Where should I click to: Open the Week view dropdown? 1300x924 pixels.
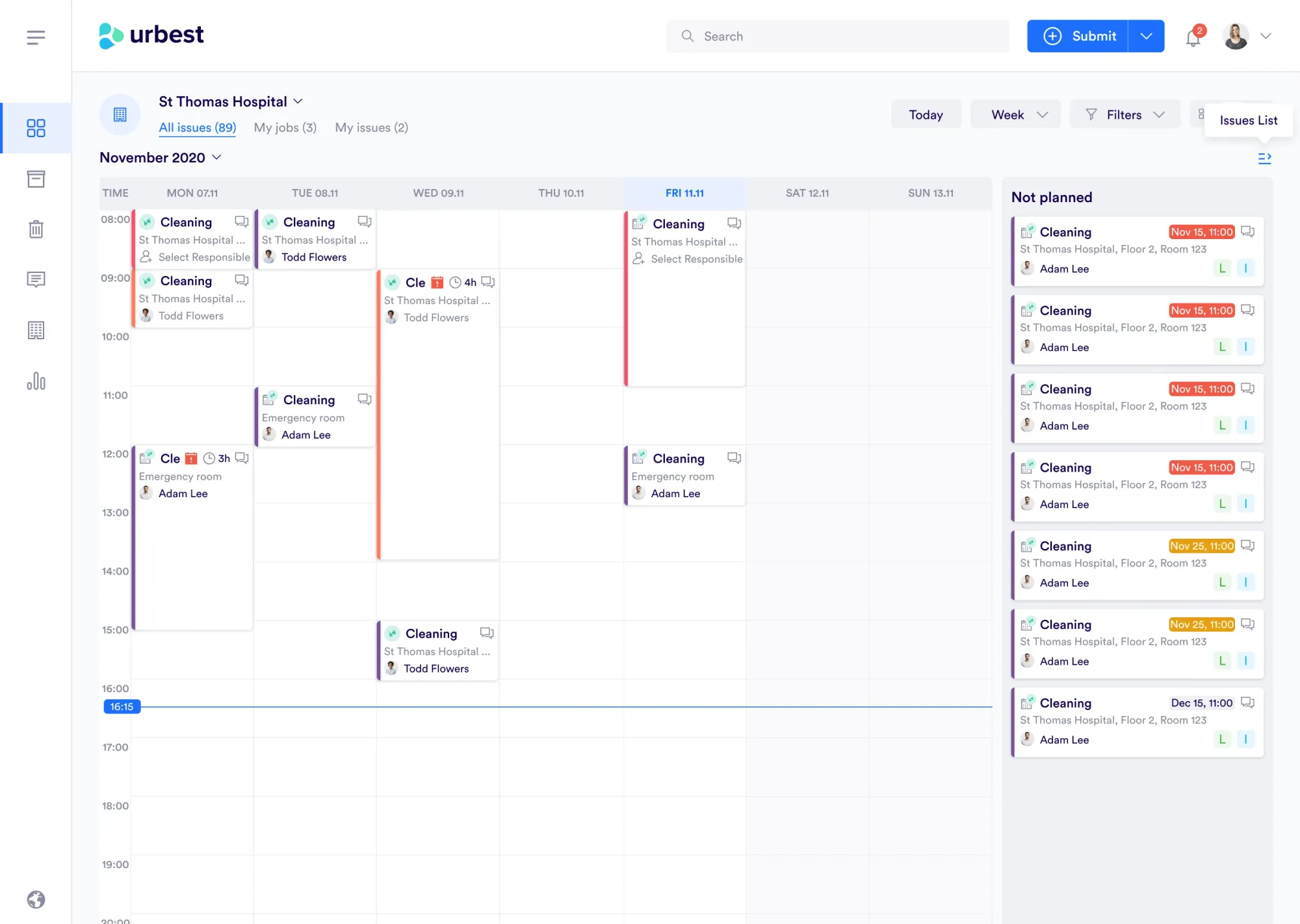tap(1015, 114)
